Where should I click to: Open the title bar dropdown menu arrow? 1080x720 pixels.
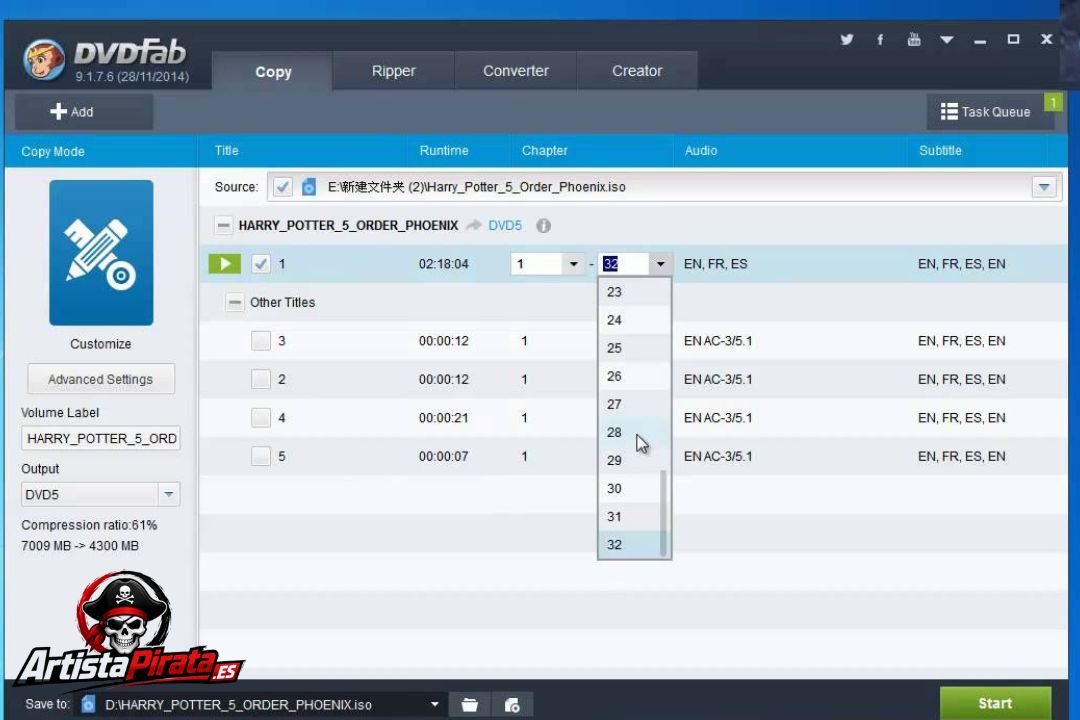(x=946, y=40)
